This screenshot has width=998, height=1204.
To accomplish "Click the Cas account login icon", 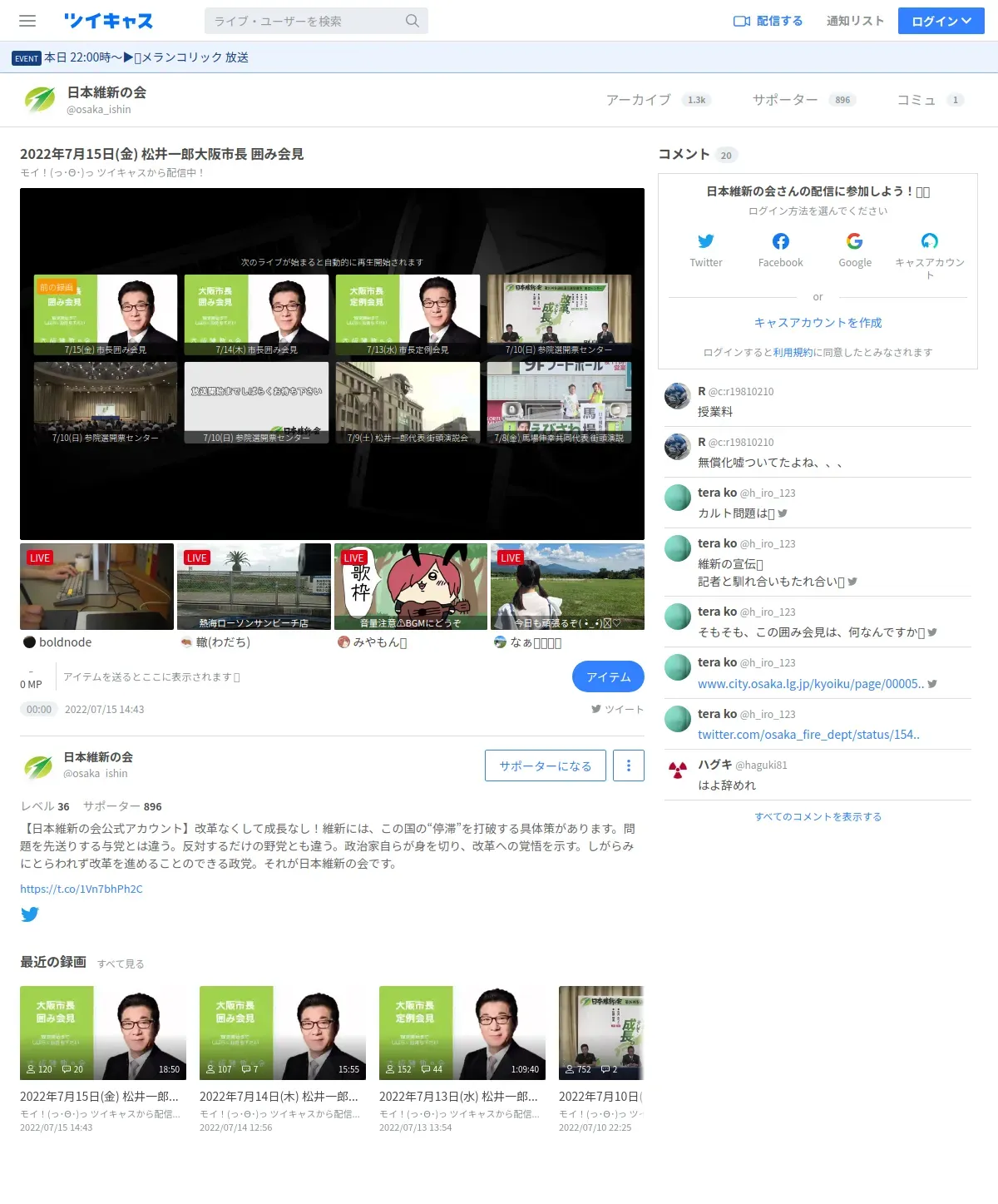I will (x=929, y=241).
